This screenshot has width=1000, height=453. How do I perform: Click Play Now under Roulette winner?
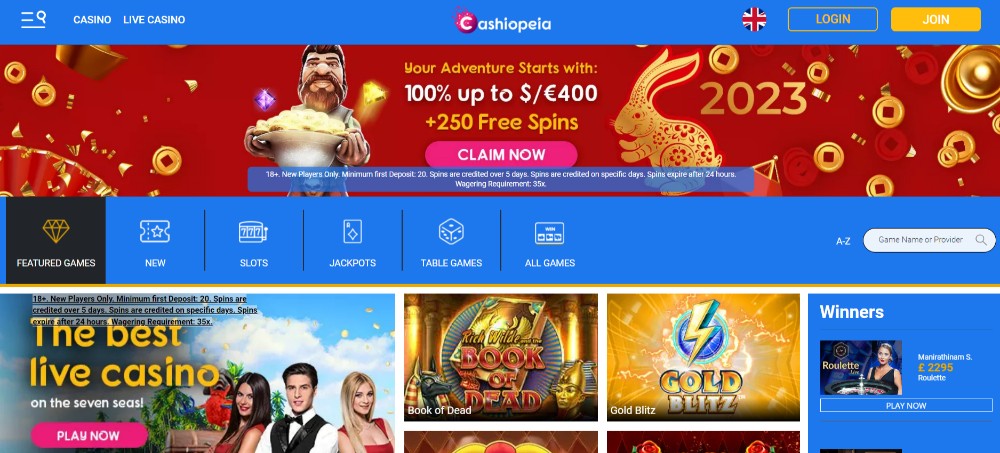[906, 405]
